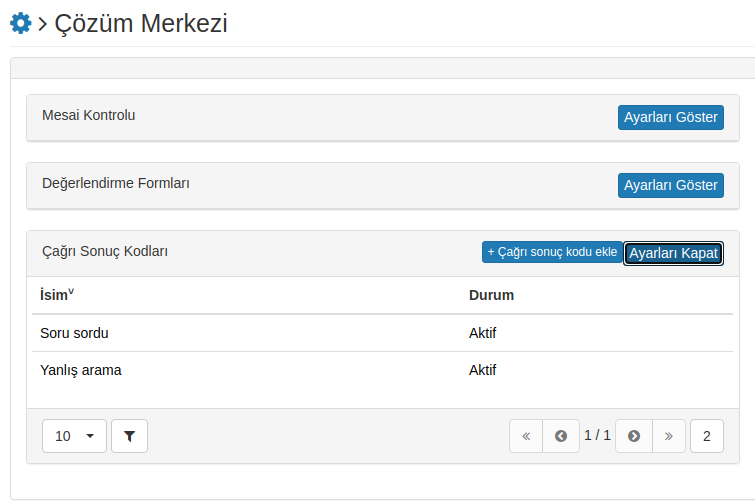Click the settings gear icon in breadcrumb

tap(21, 23)
